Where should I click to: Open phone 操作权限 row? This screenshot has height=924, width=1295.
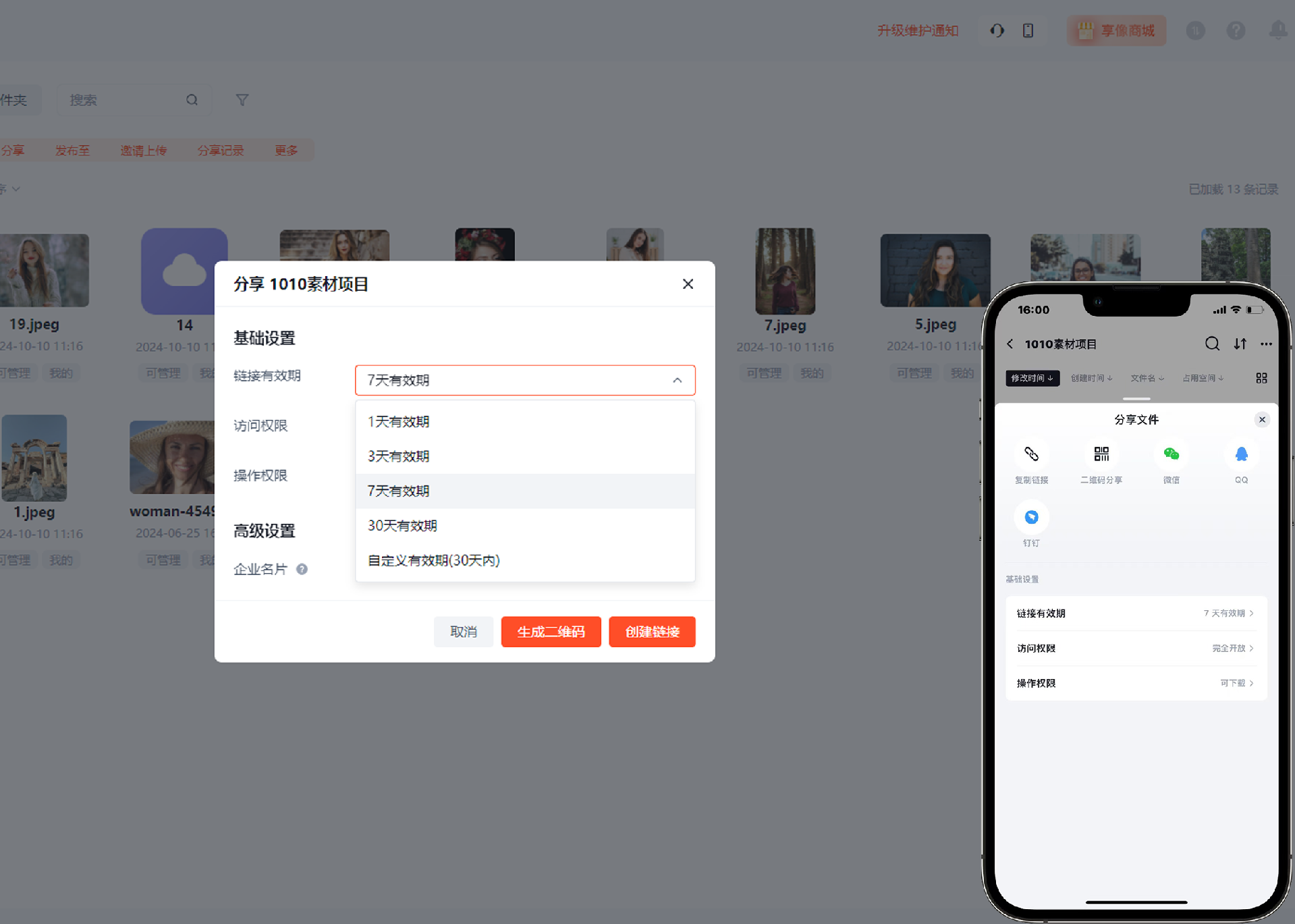pos(1136,683)
